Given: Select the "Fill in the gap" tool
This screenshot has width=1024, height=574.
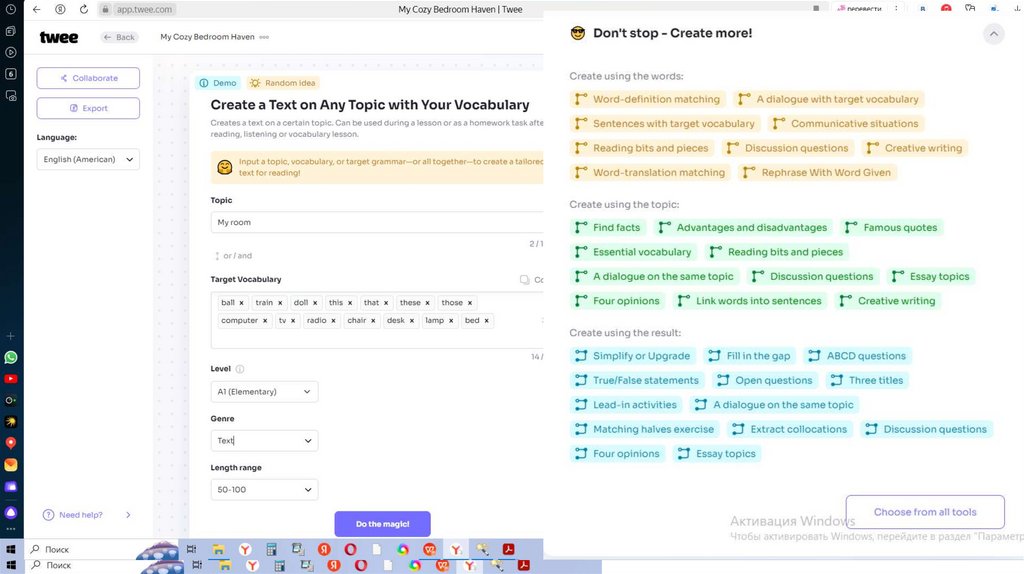Looking at the screenshot, I should tap(748, 356).
